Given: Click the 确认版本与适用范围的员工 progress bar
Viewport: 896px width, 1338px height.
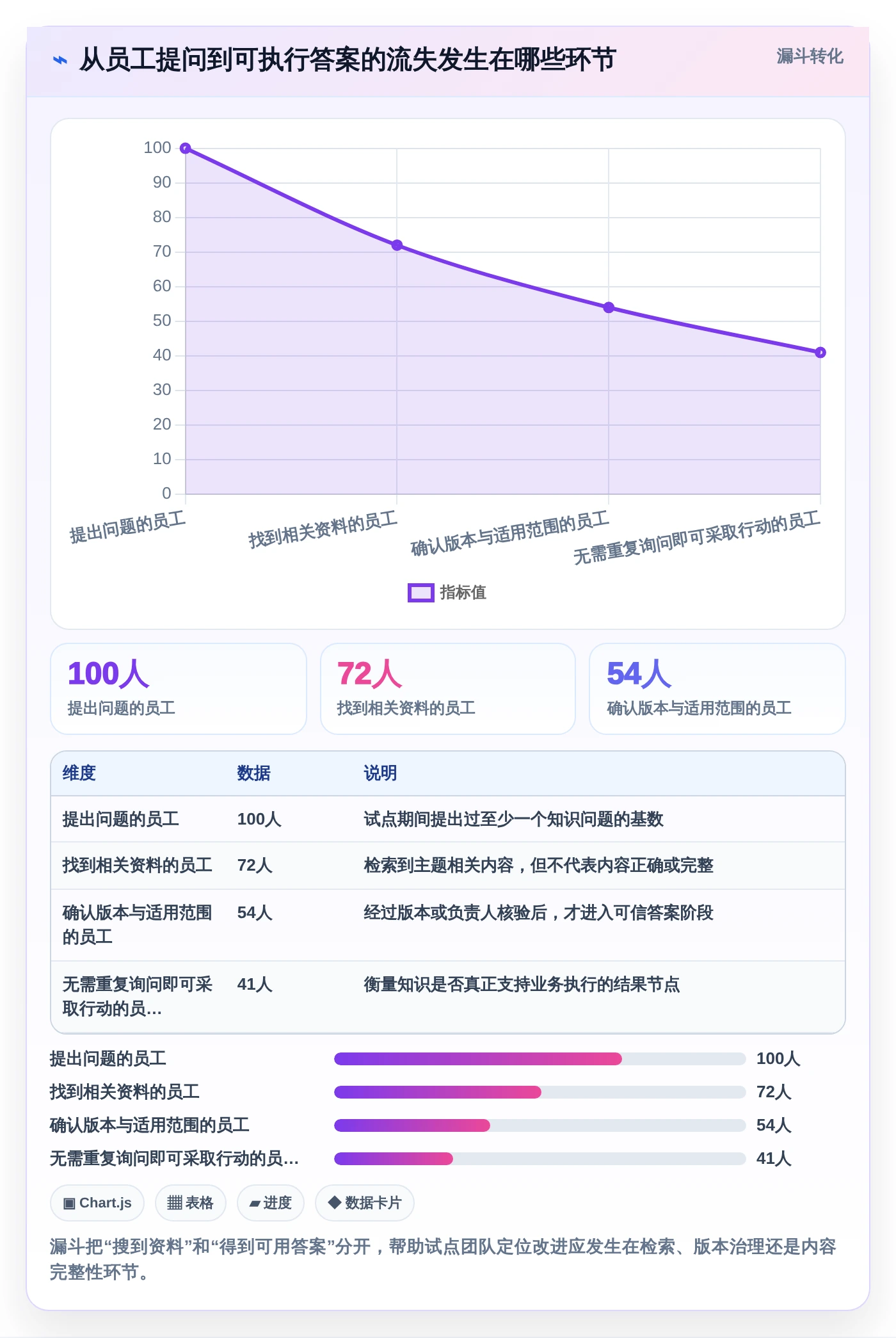Looking at the screenshot, I should click(540, 1125).
